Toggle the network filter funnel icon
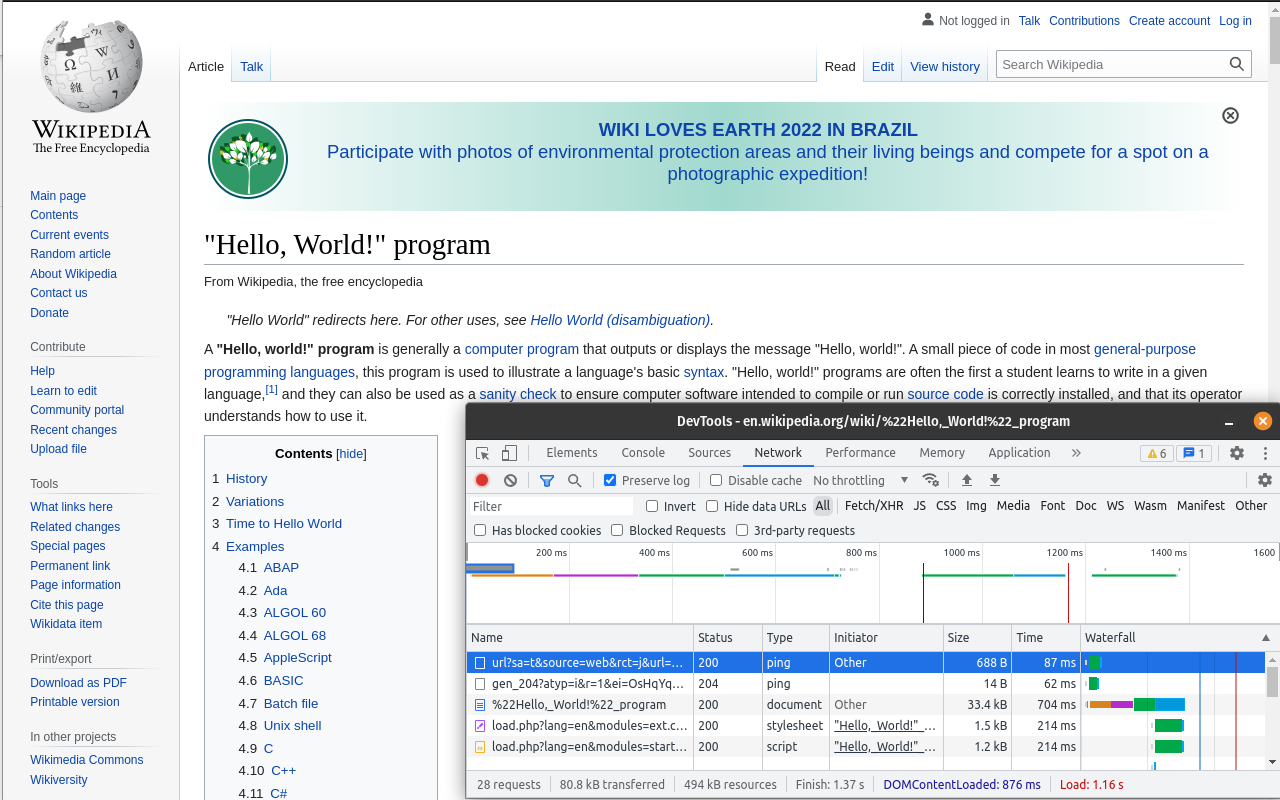The height and width of the screenshot is (800, 1280). [x=547, y=480]
